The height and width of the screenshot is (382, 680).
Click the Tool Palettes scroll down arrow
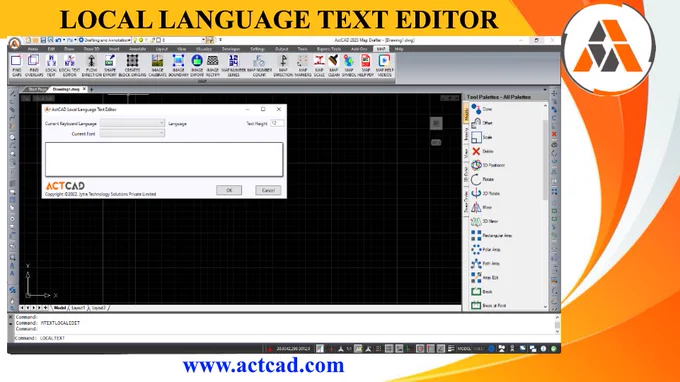click(x=546, y=307)
